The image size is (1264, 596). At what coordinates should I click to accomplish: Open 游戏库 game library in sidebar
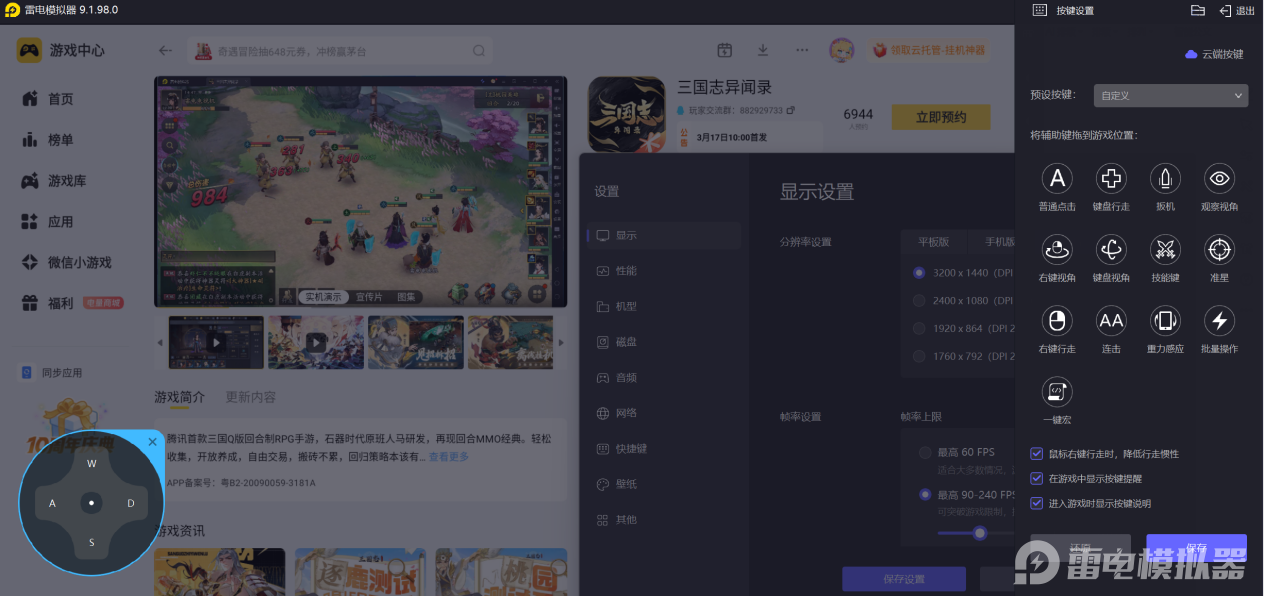pyautogui.click(x=54, y=181)
